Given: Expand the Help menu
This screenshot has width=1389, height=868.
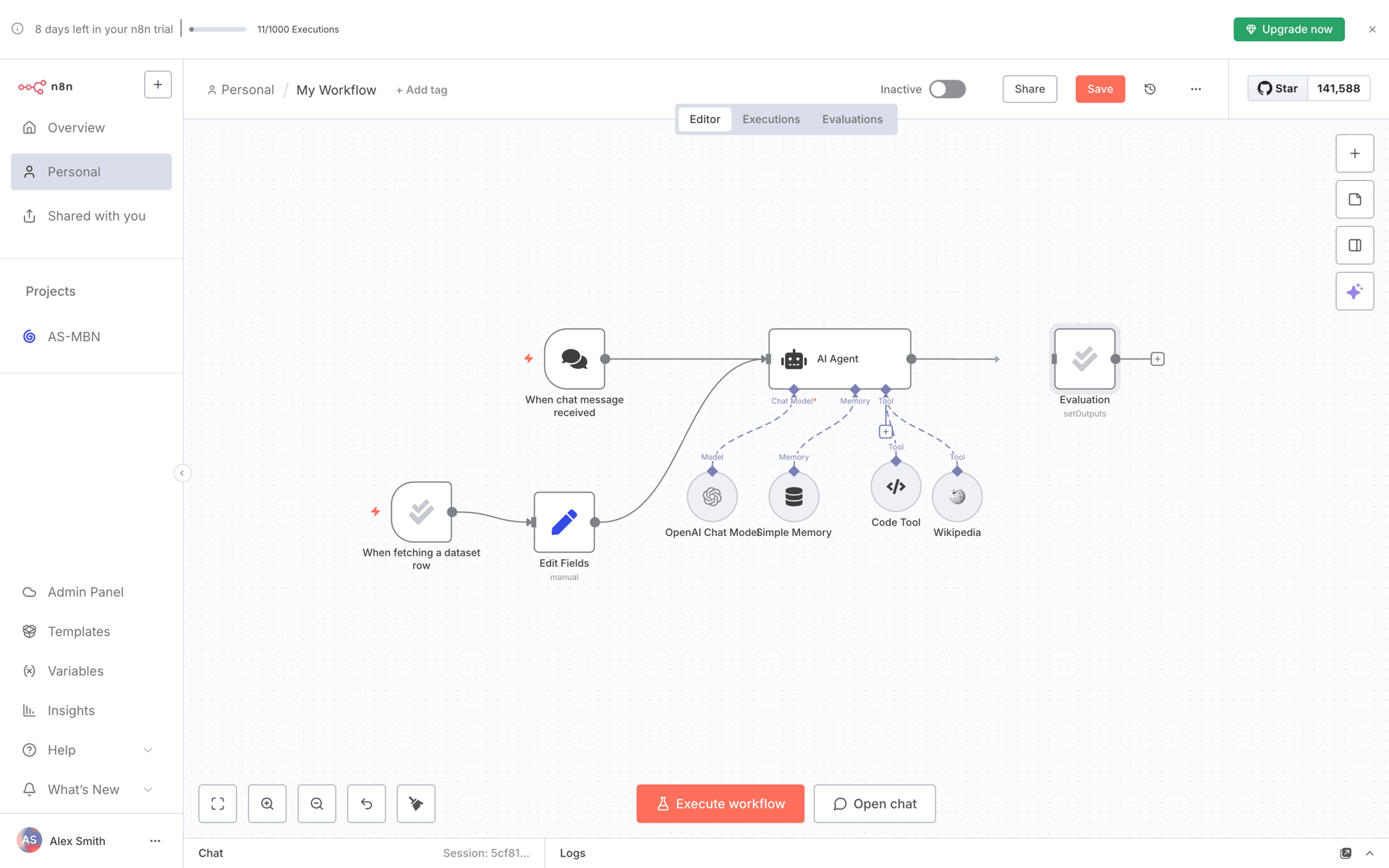Looking at the screenshot, I should click(91, 750).
